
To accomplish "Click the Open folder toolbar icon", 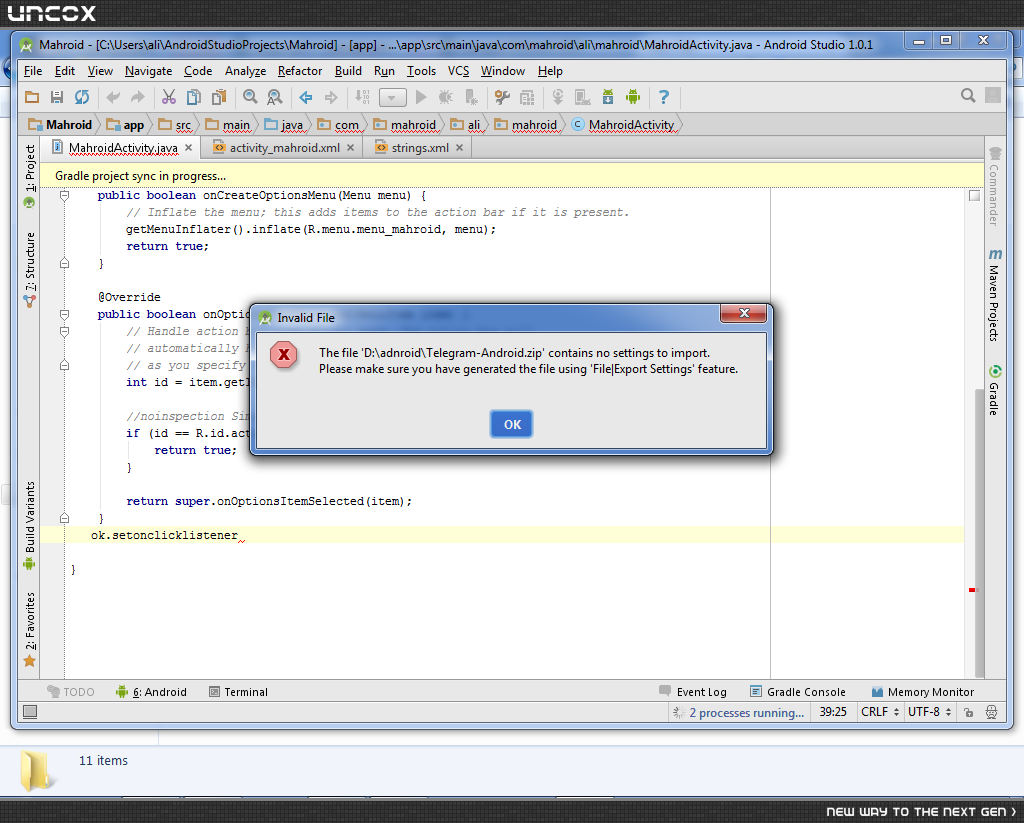I will click(x=32, y=97).
